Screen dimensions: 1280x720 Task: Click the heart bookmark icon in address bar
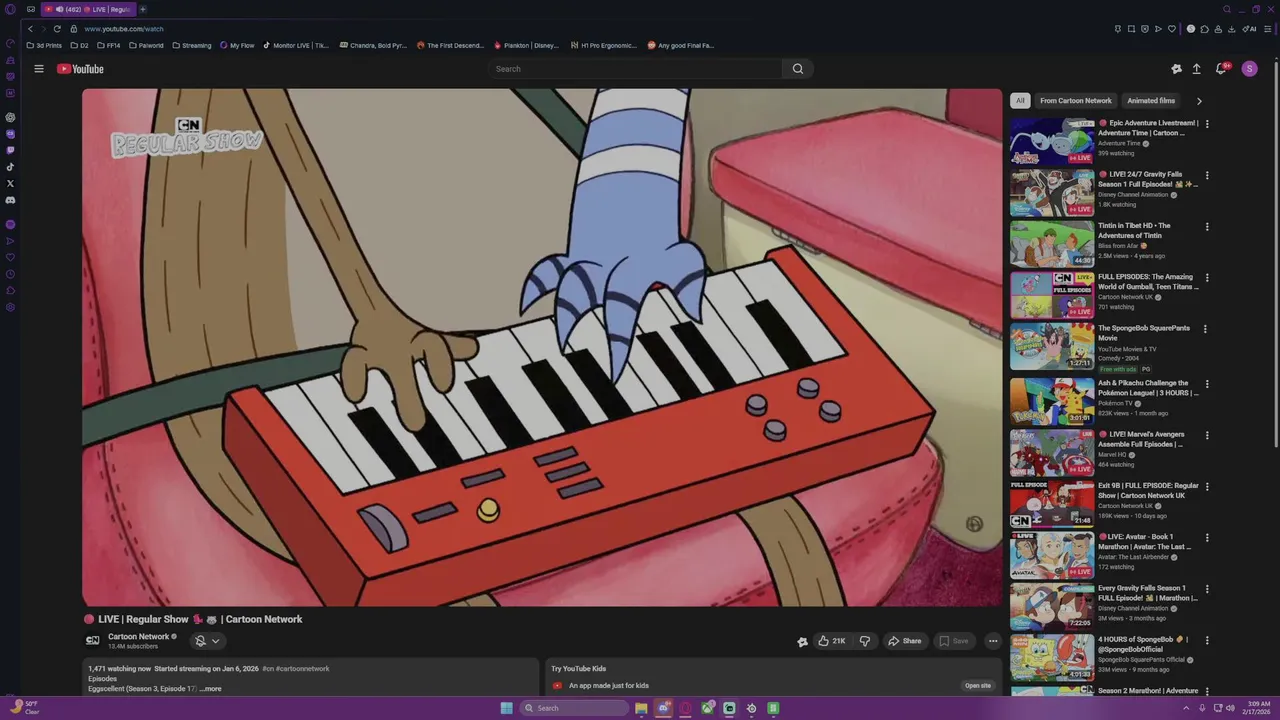click(1172, 29)
